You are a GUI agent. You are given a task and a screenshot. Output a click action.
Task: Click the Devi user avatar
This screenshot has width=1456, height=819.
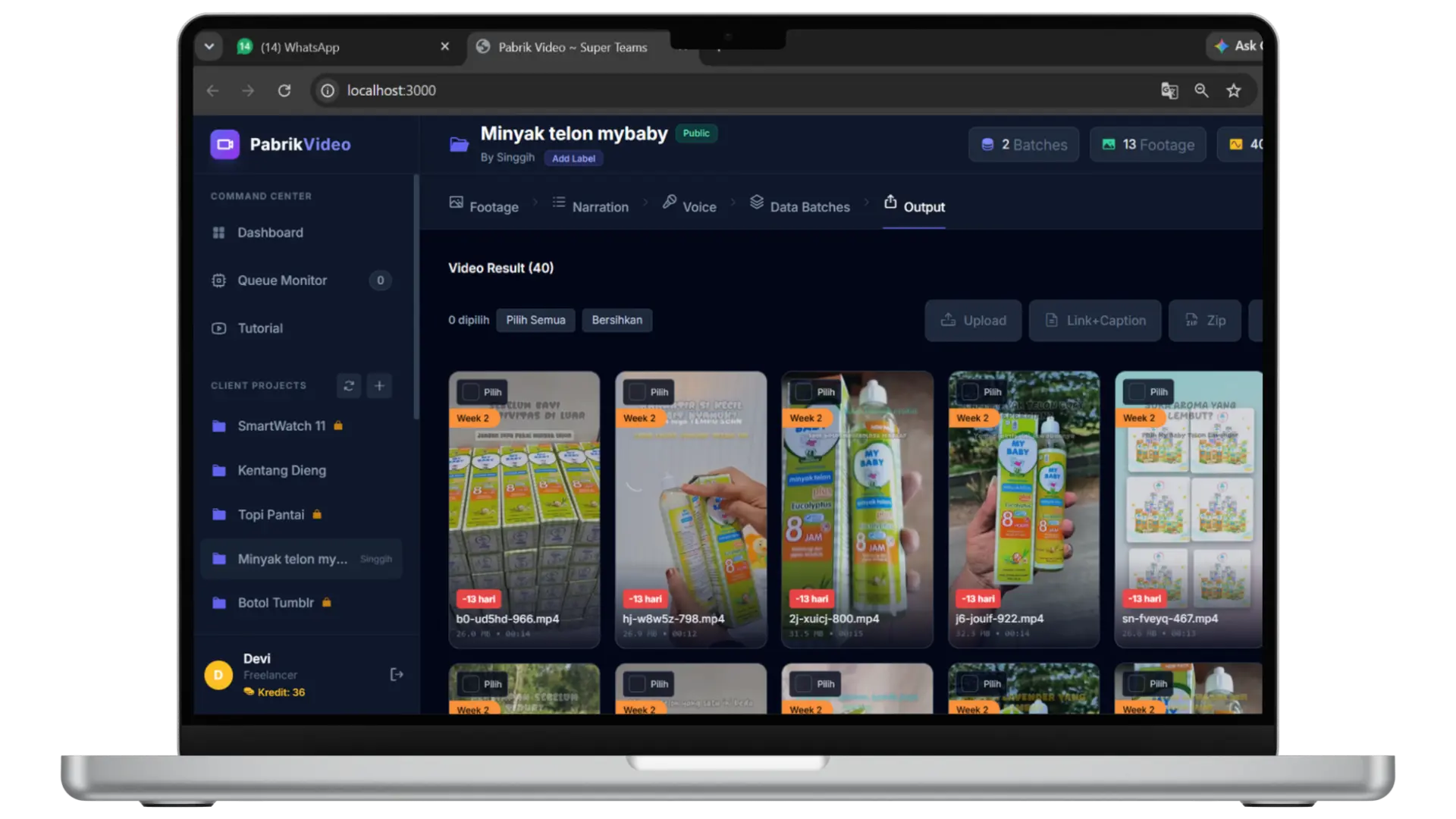[218, 674]
